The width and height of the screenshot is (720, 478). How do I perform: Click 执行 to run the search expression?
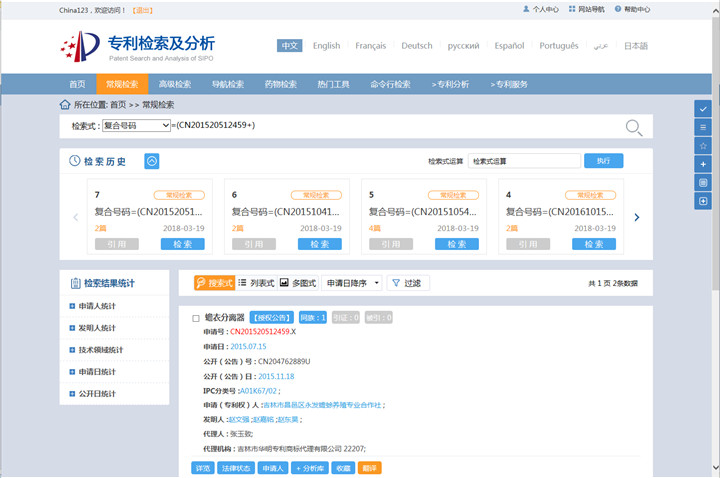pos(603,161)
